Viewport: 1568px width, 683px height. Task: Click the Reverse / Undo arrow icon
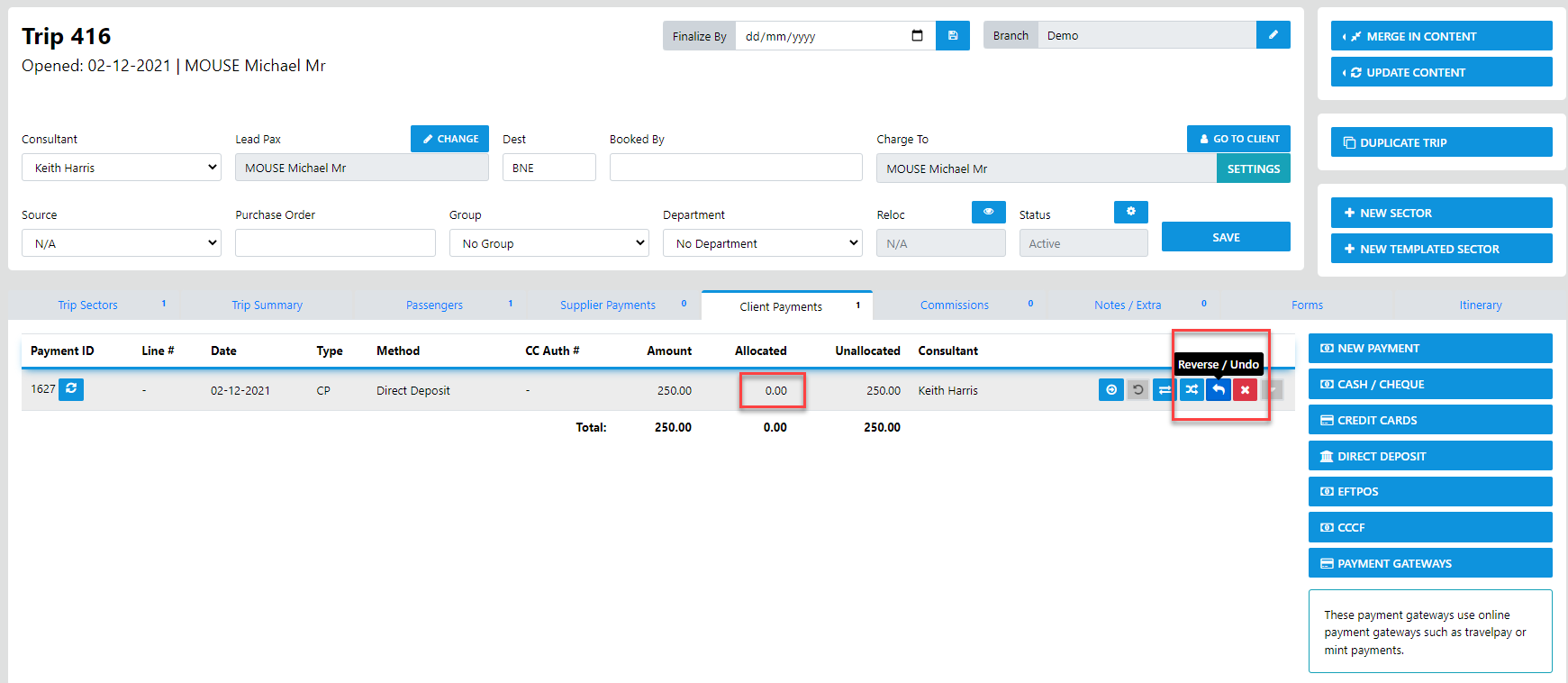click(x=1219, y=390)
